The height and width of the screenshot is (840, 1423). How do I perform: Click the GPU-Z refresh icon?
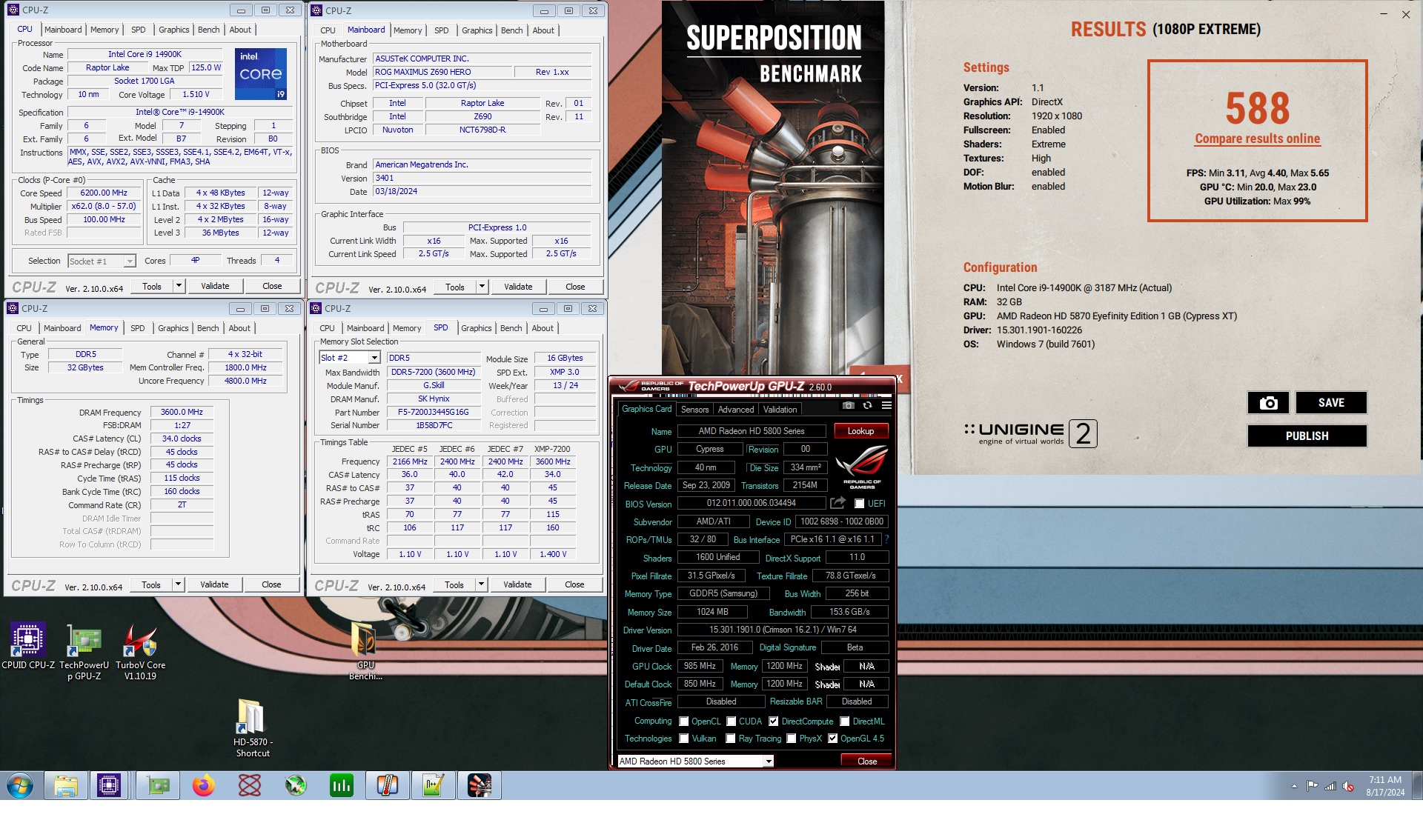pyautogui.click(x=867, y=406)
